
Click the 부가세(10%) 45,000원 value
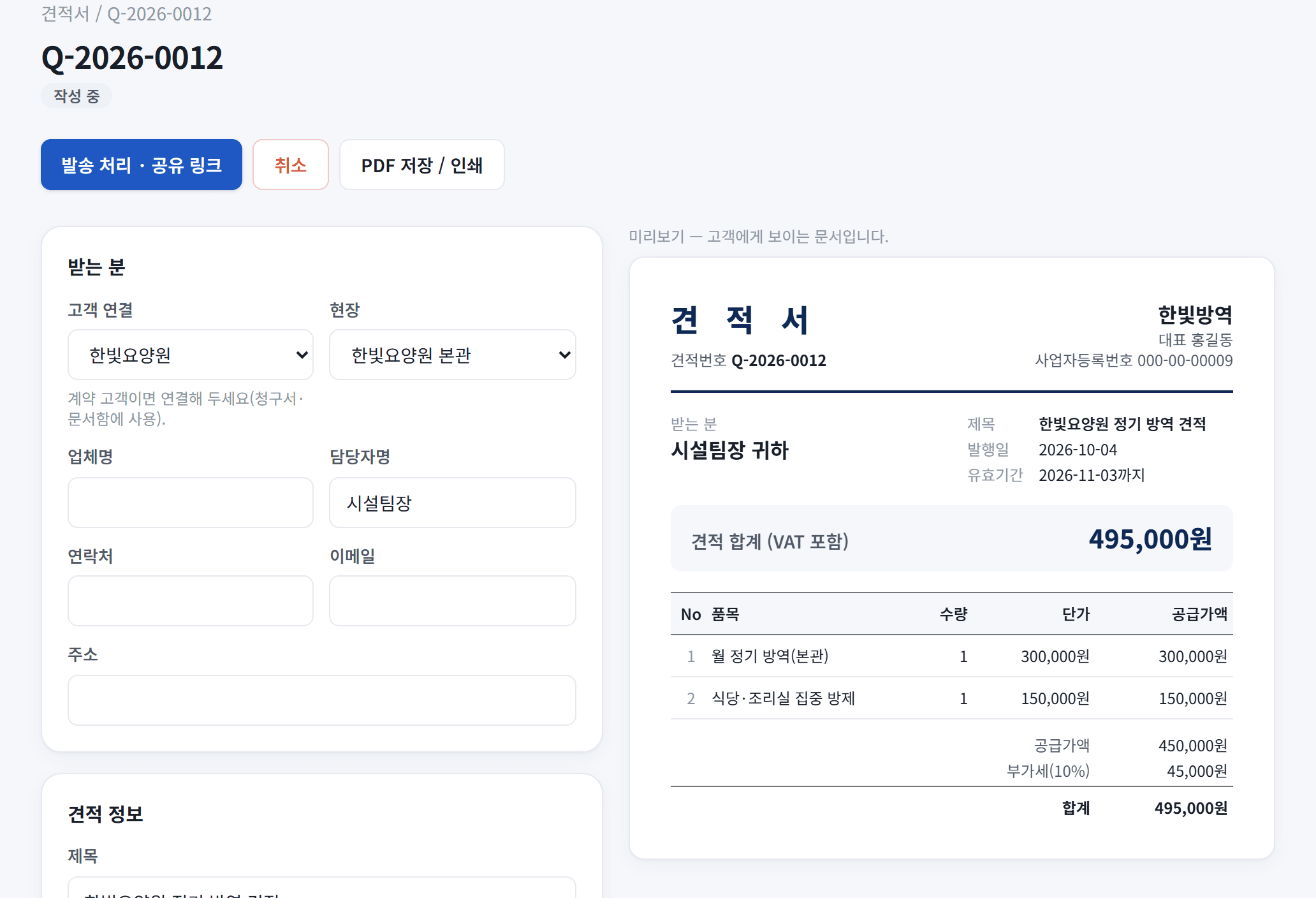pyautogui.click(x=1197, y=771)
